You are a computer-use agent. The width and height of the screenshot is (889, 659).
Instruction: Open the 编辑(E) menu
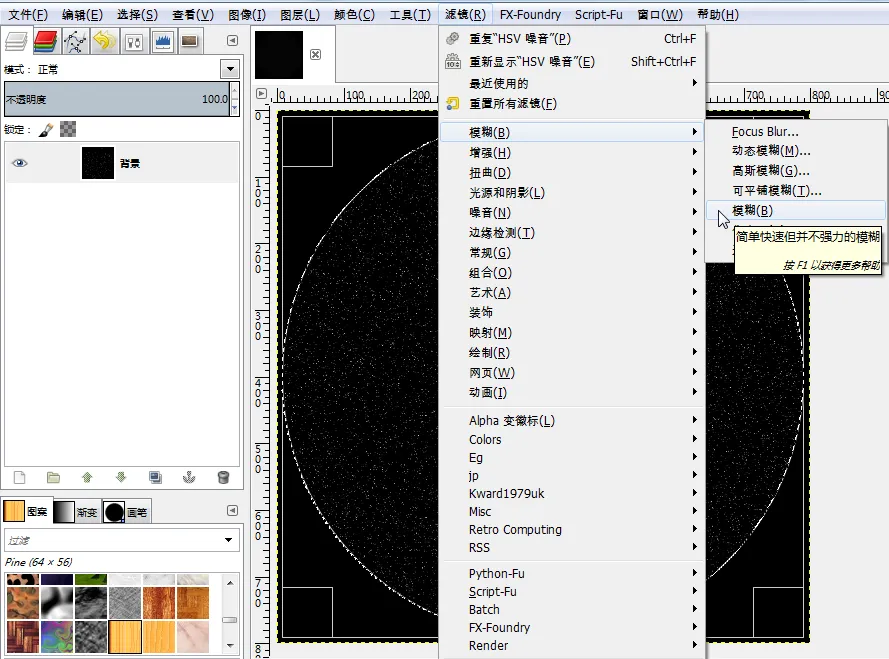(x=82, y=14)
